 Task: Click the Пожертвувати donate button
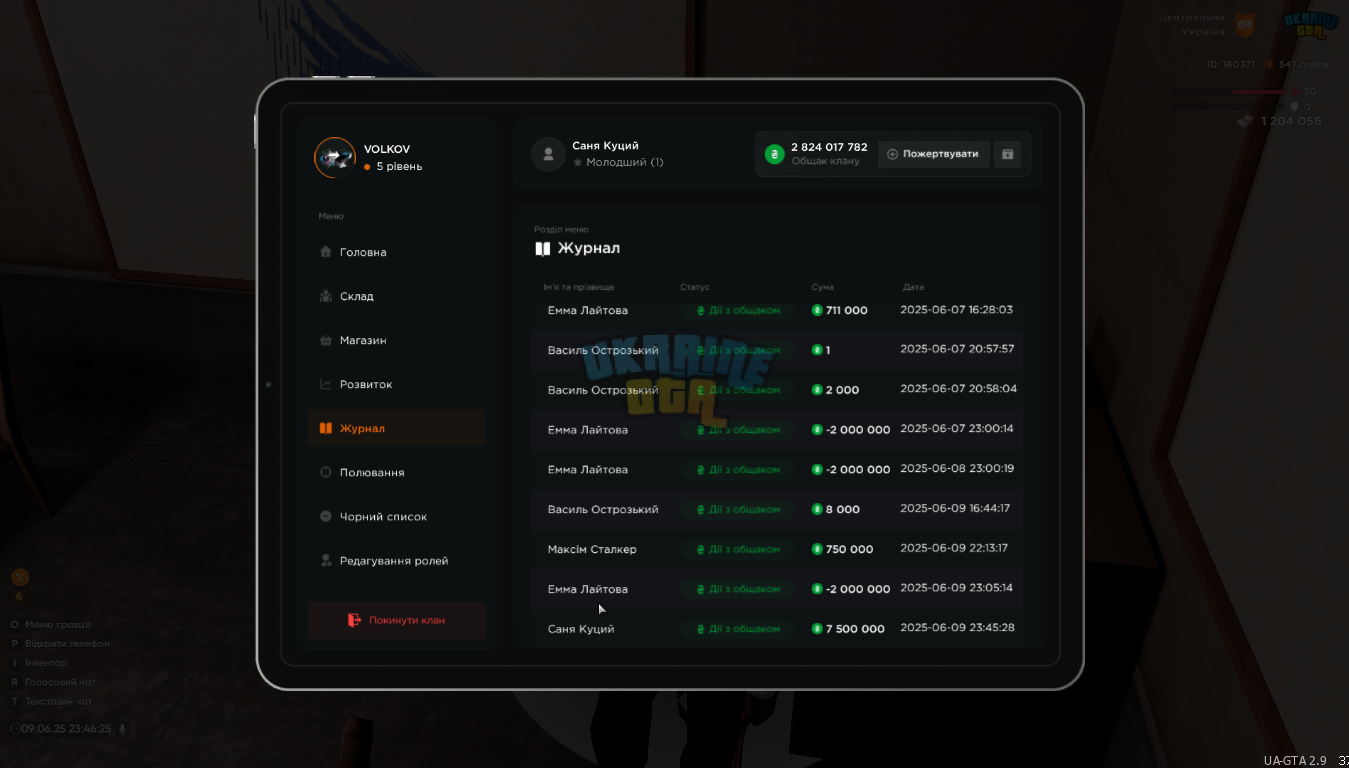click(934, 154)
